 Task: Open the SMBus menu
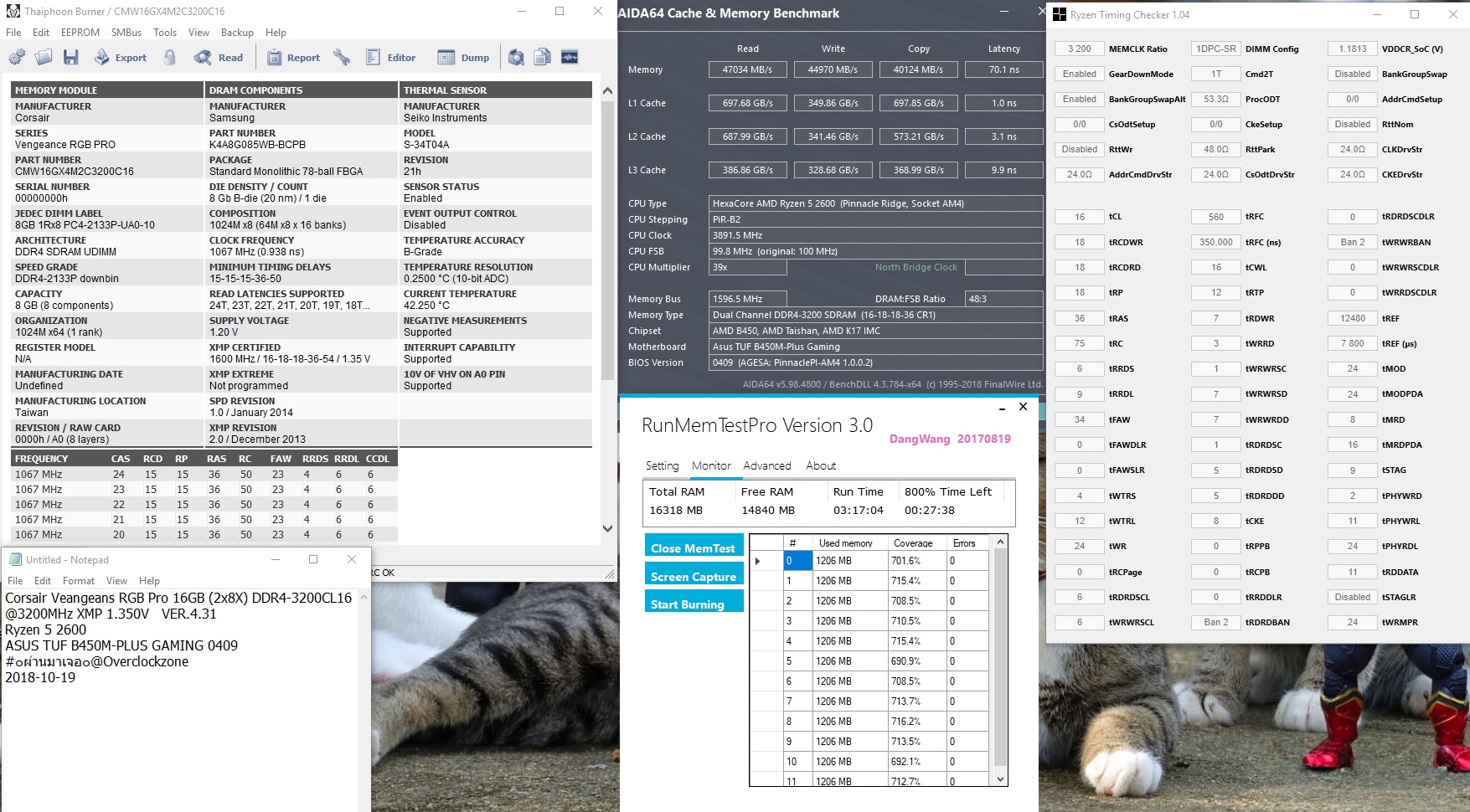coord(126,33)
